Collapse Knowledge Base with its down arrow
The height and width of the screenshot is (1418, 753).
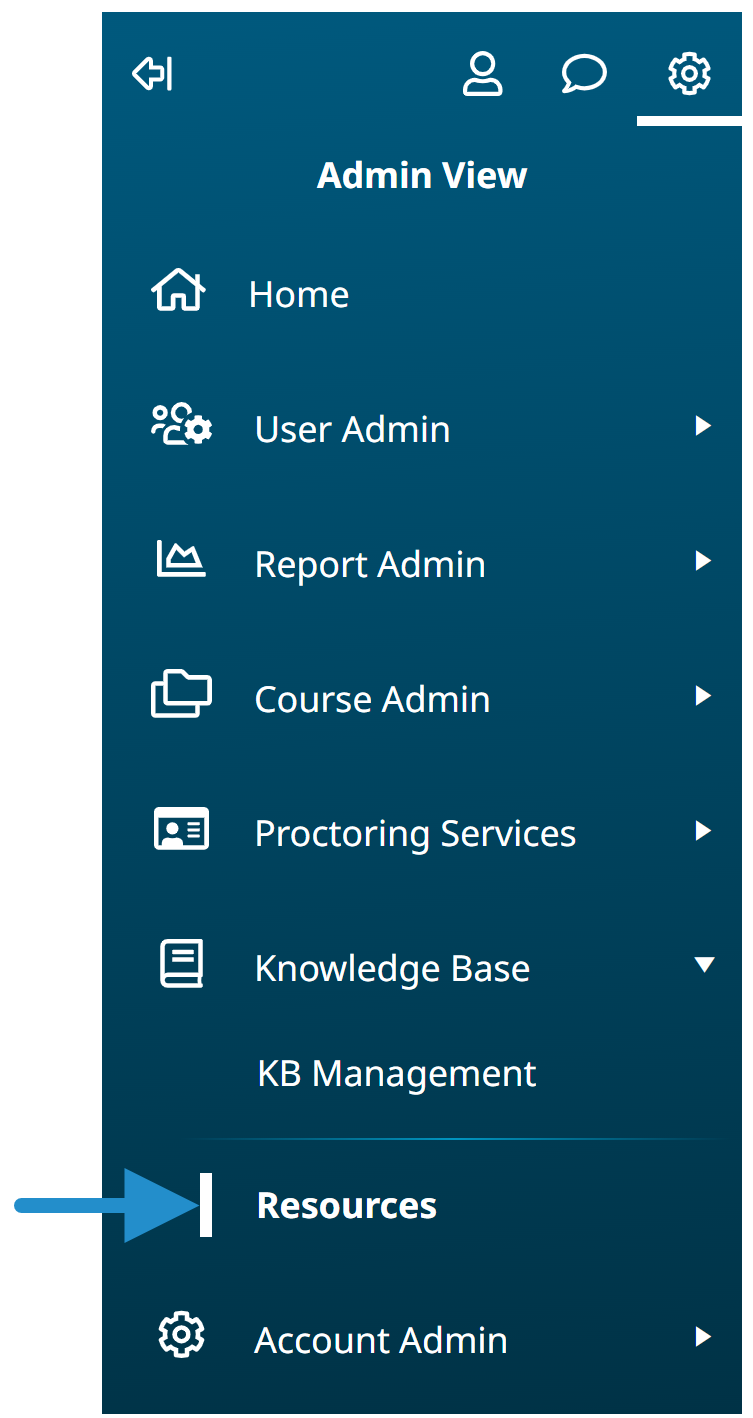pos(705,965)
